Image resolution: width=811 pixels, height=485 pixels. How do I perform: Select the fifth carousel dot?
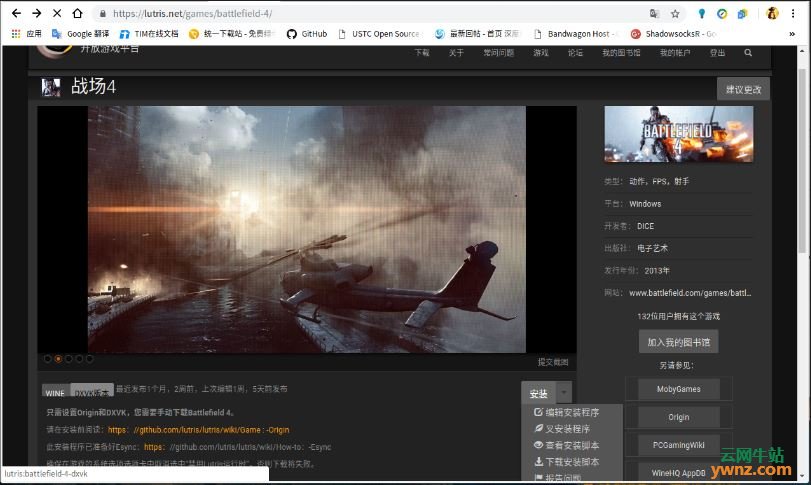tap(89, 358)
